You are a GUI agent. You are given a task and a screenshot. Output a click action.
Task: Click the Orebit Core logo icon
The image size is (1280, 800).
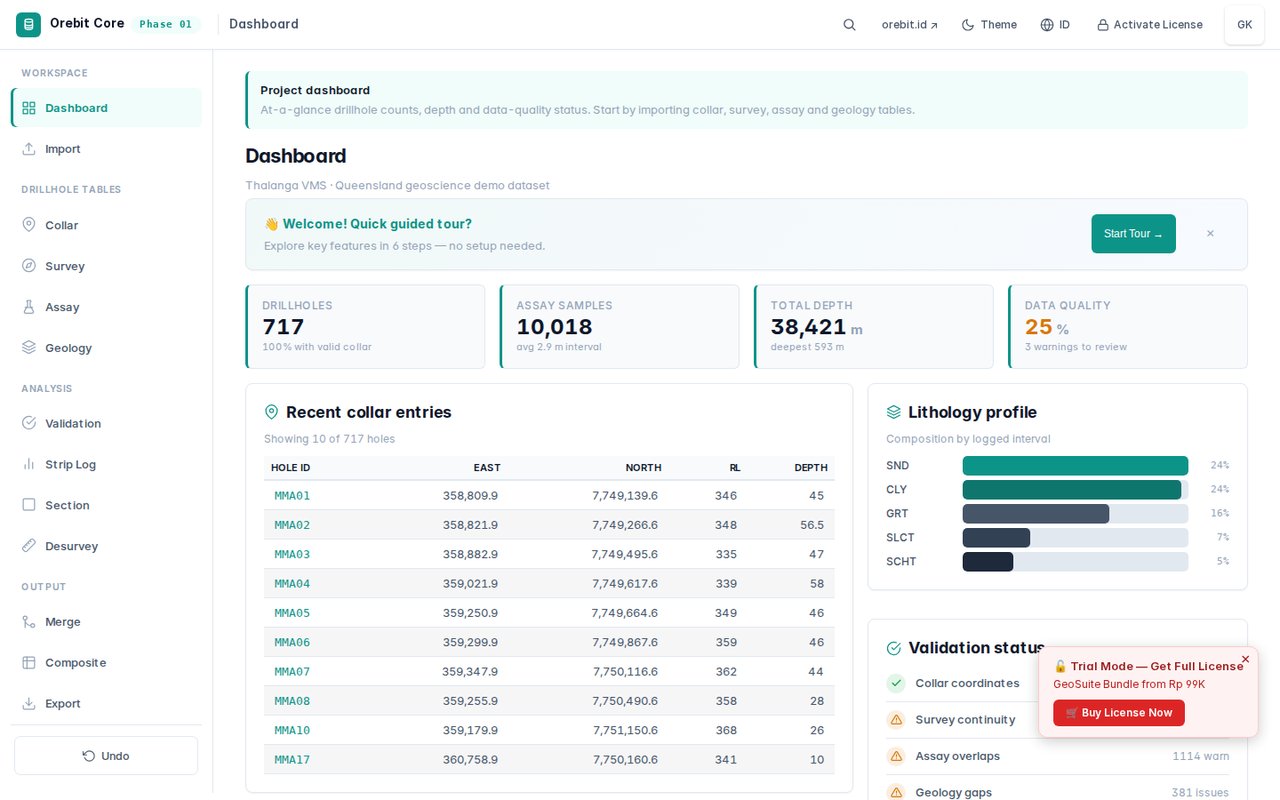[28, 24]
